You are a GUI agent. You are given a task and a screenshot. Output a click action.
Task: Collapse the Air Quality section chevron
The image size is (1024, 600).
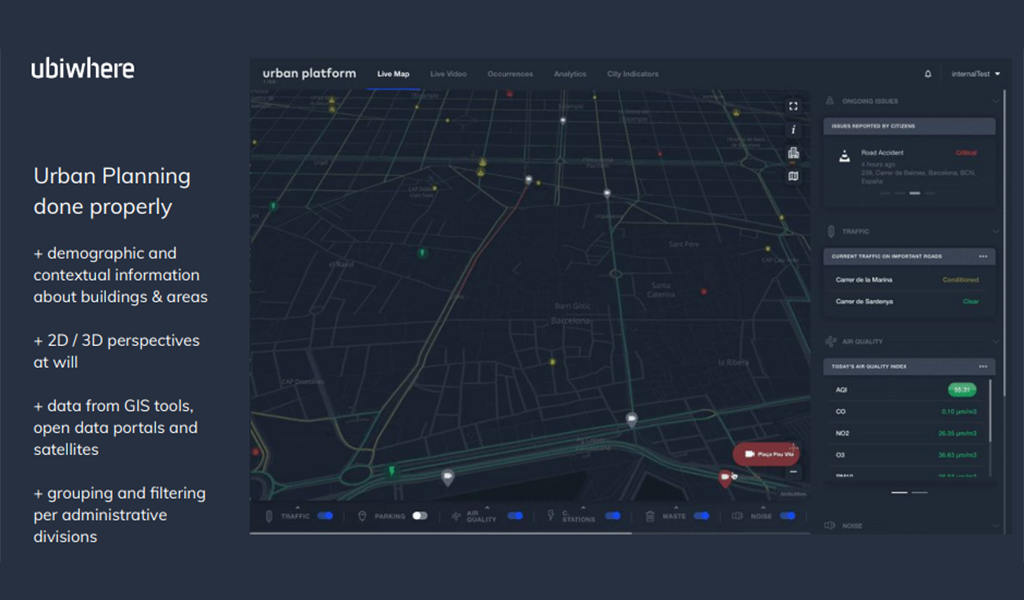tap(995, 341)
